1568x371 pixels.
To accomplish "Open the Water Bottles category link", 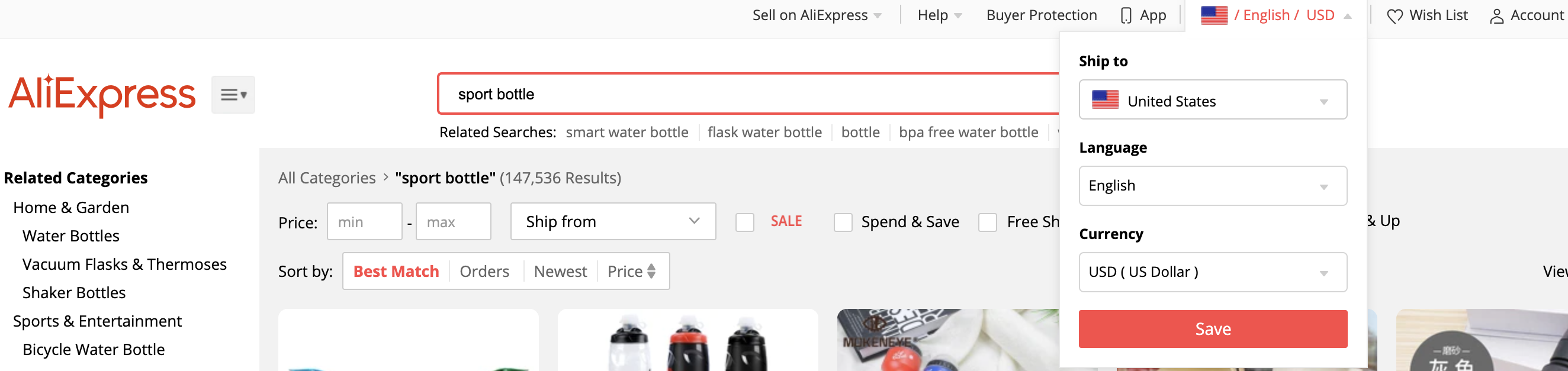I will point(70,236).
